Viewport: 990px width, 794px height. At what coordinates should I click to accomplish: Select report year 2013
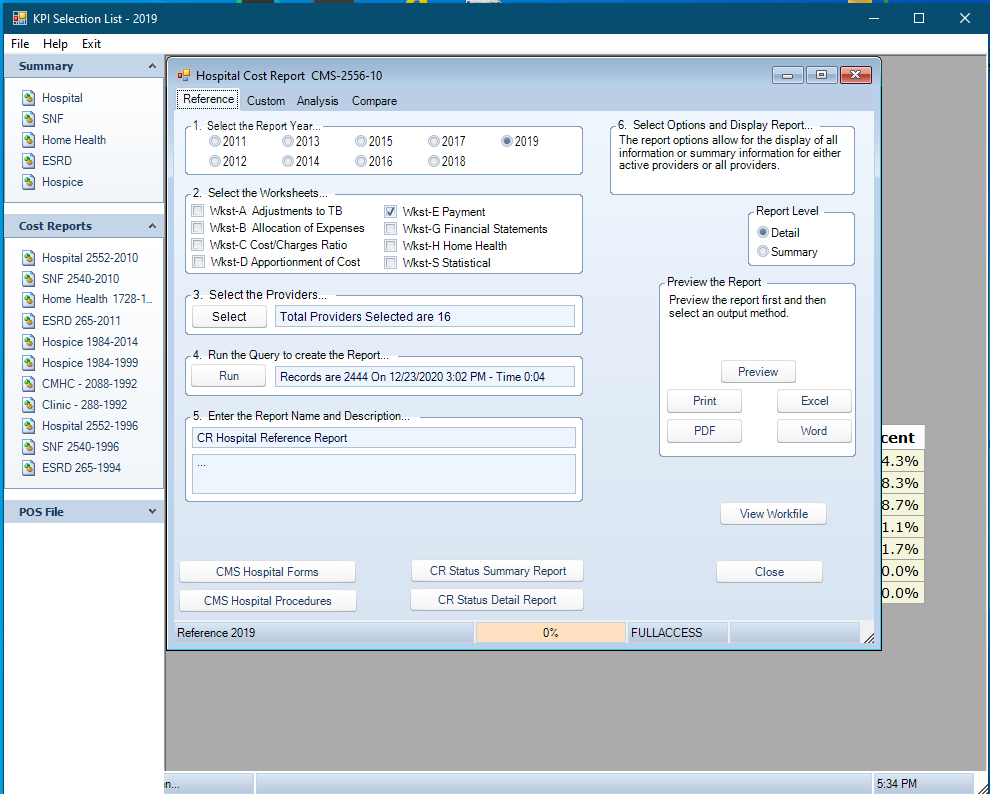288,141
